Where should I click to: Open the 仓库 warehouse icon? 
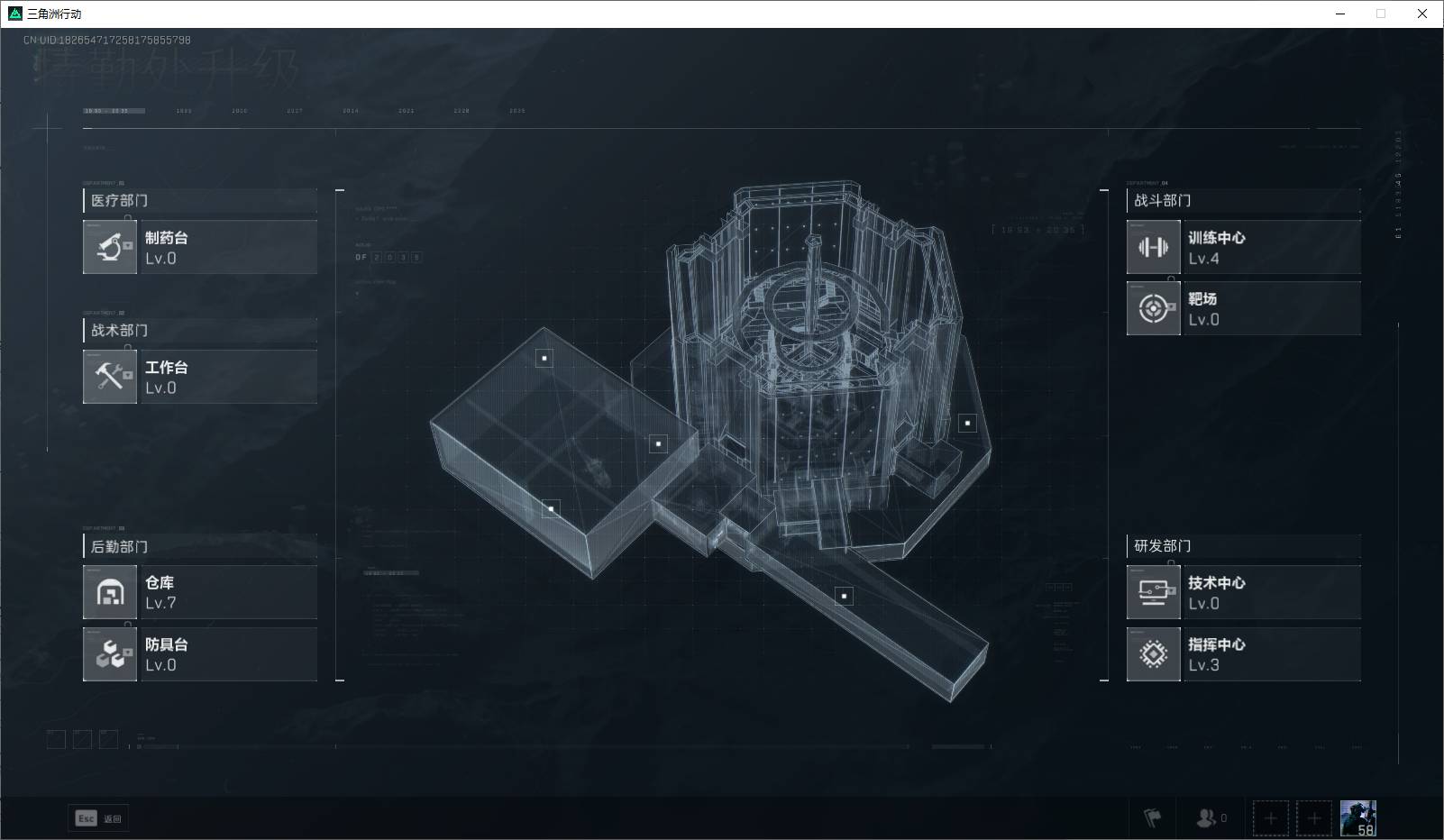[x=110, y=592]
